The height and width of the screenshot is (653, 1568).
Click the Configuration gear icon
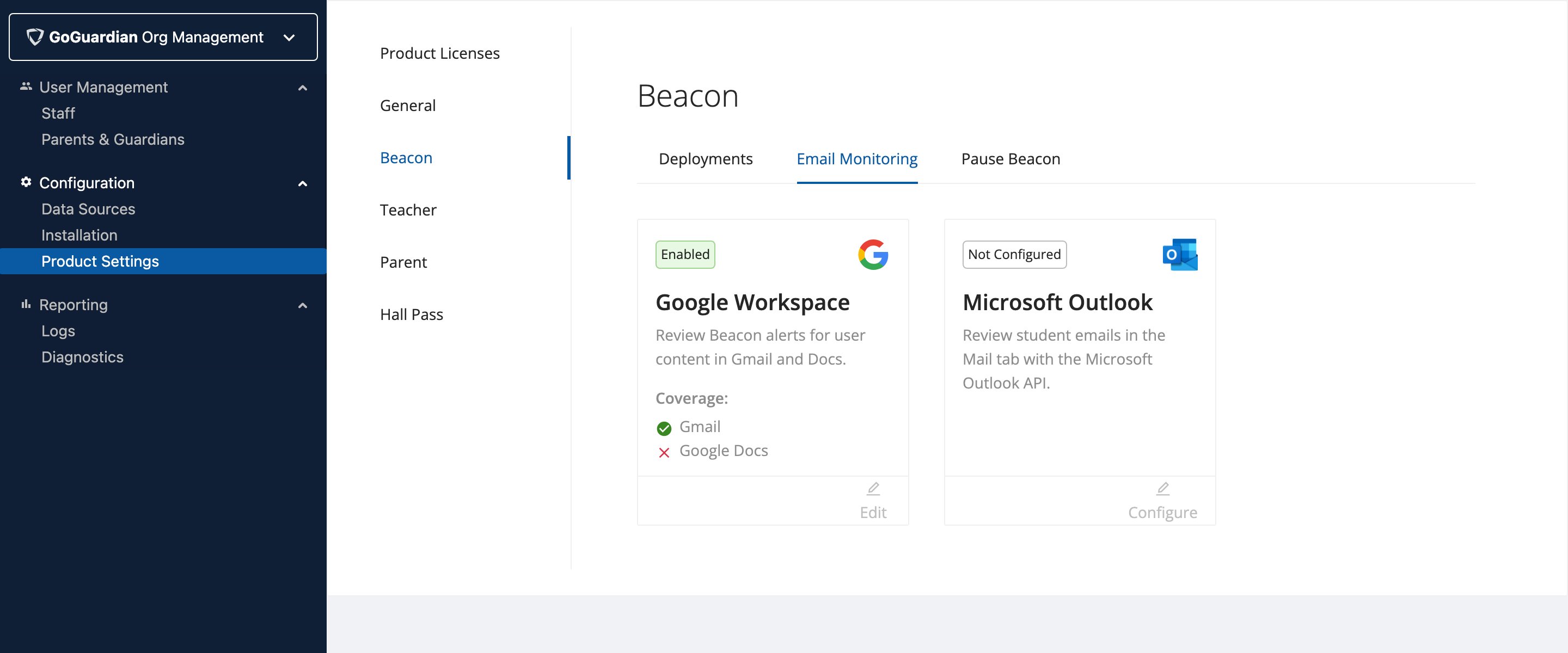(26, 182)
